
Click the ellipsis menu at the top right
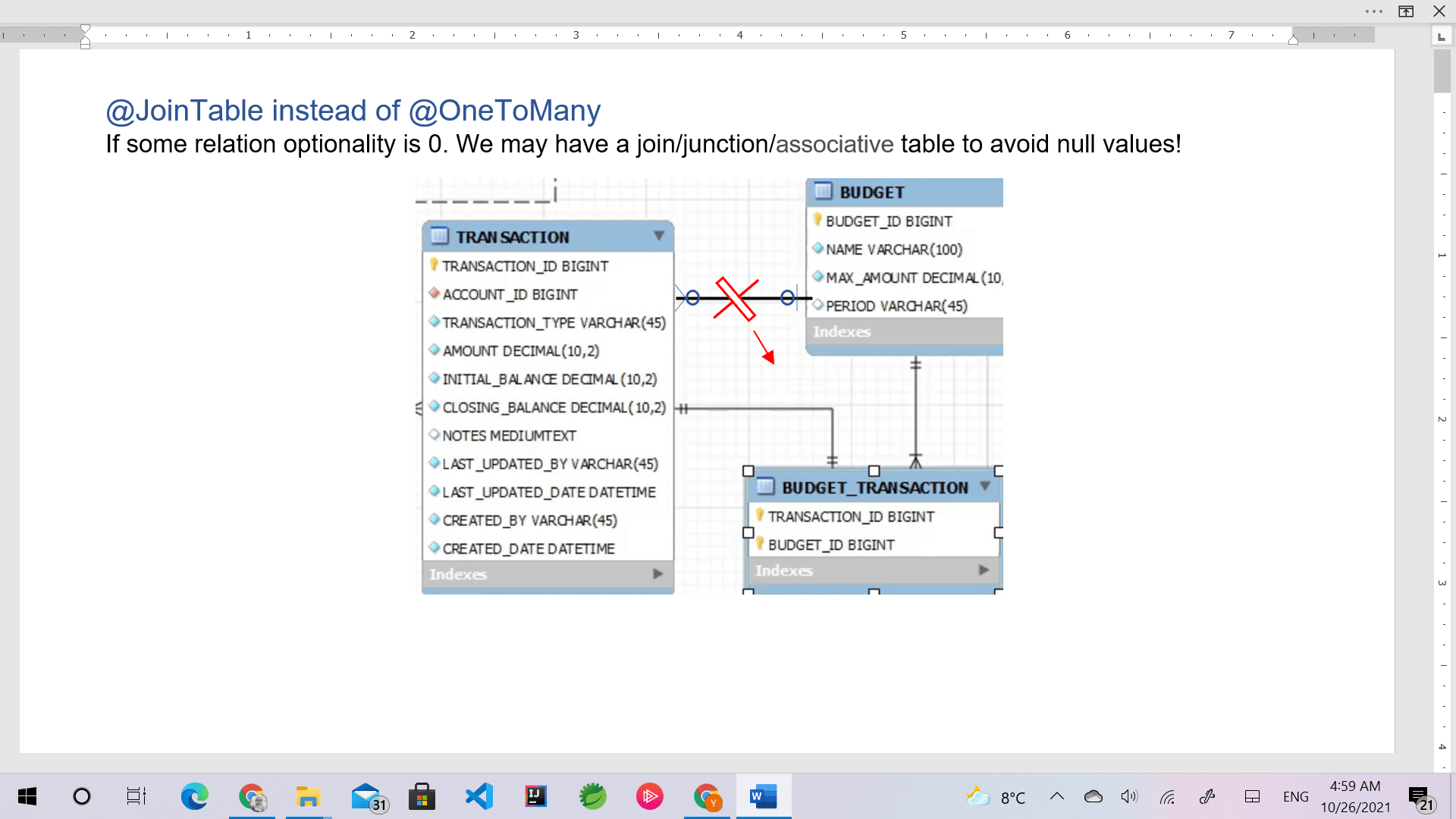[x=1372, y=11]
